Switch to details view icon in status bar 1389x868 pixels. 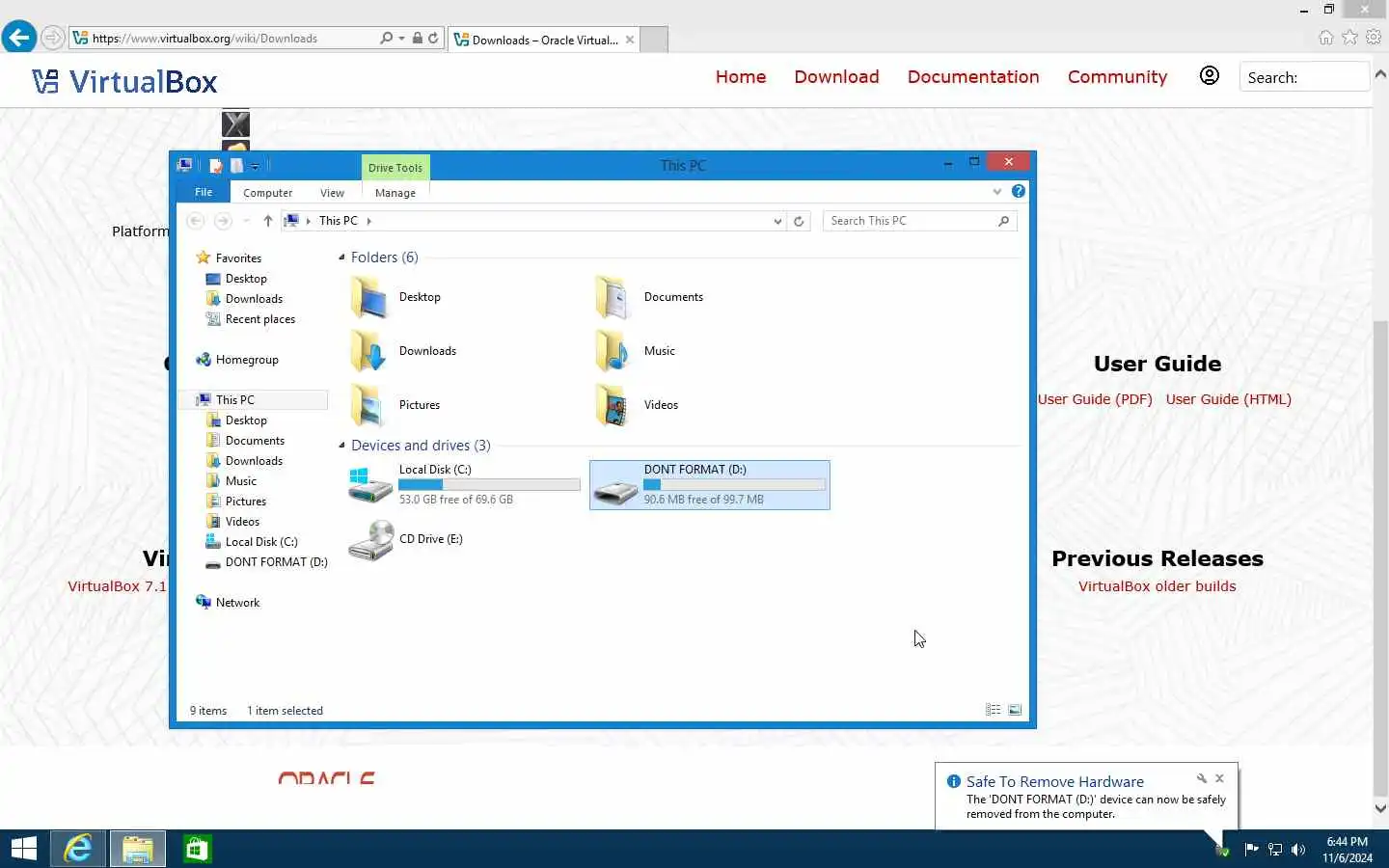coord(994,710)
